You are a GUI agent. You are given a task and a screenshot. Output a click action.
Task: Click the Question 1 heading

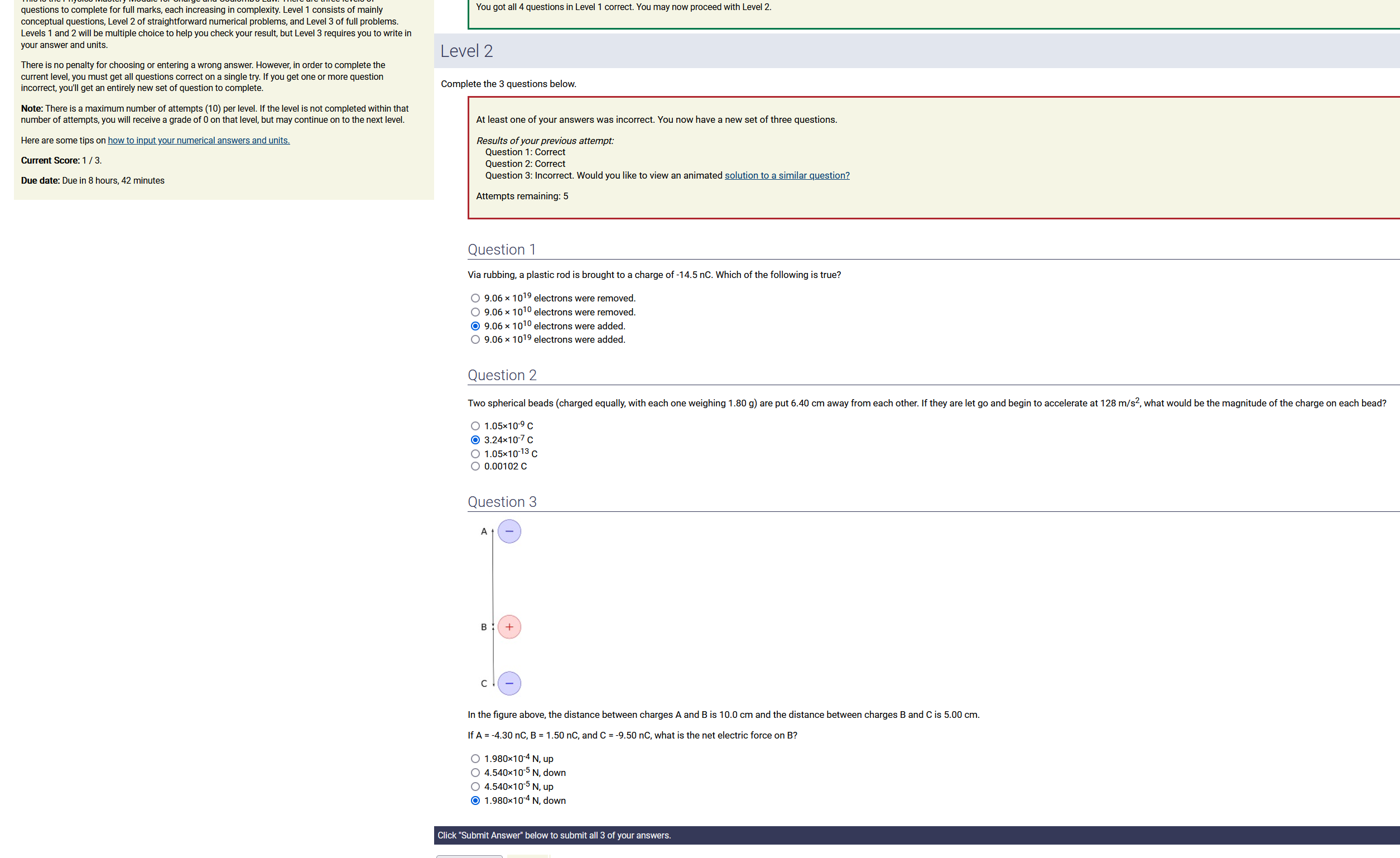(x=501, y=250)
